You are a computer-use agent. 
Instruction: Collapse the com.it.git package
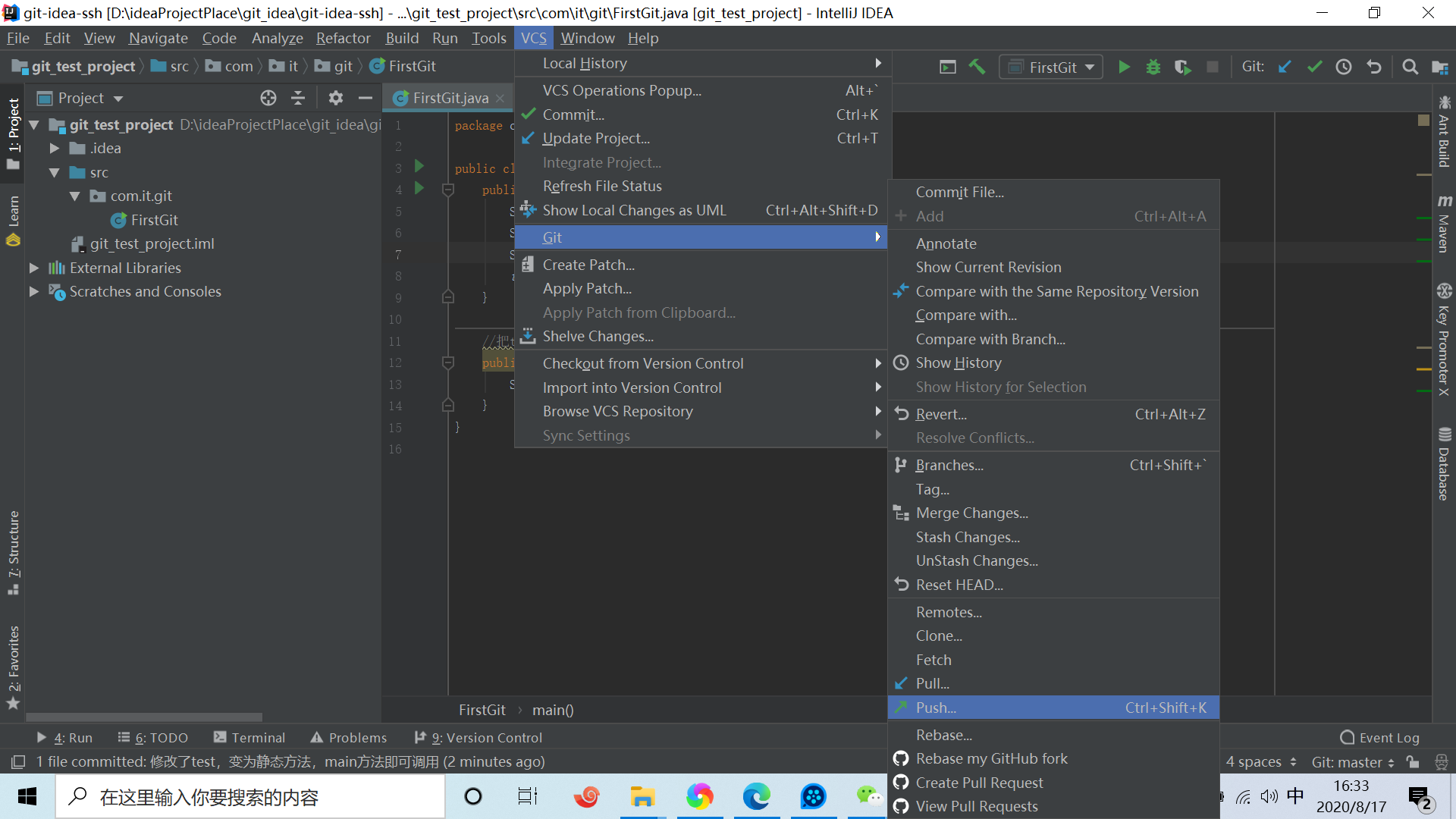(x=75, y=196)
